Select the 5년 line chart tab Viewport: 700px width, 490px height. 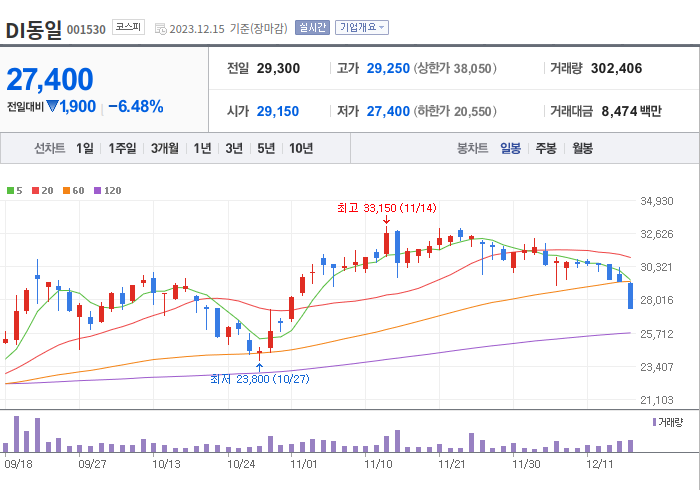(266, 148)
